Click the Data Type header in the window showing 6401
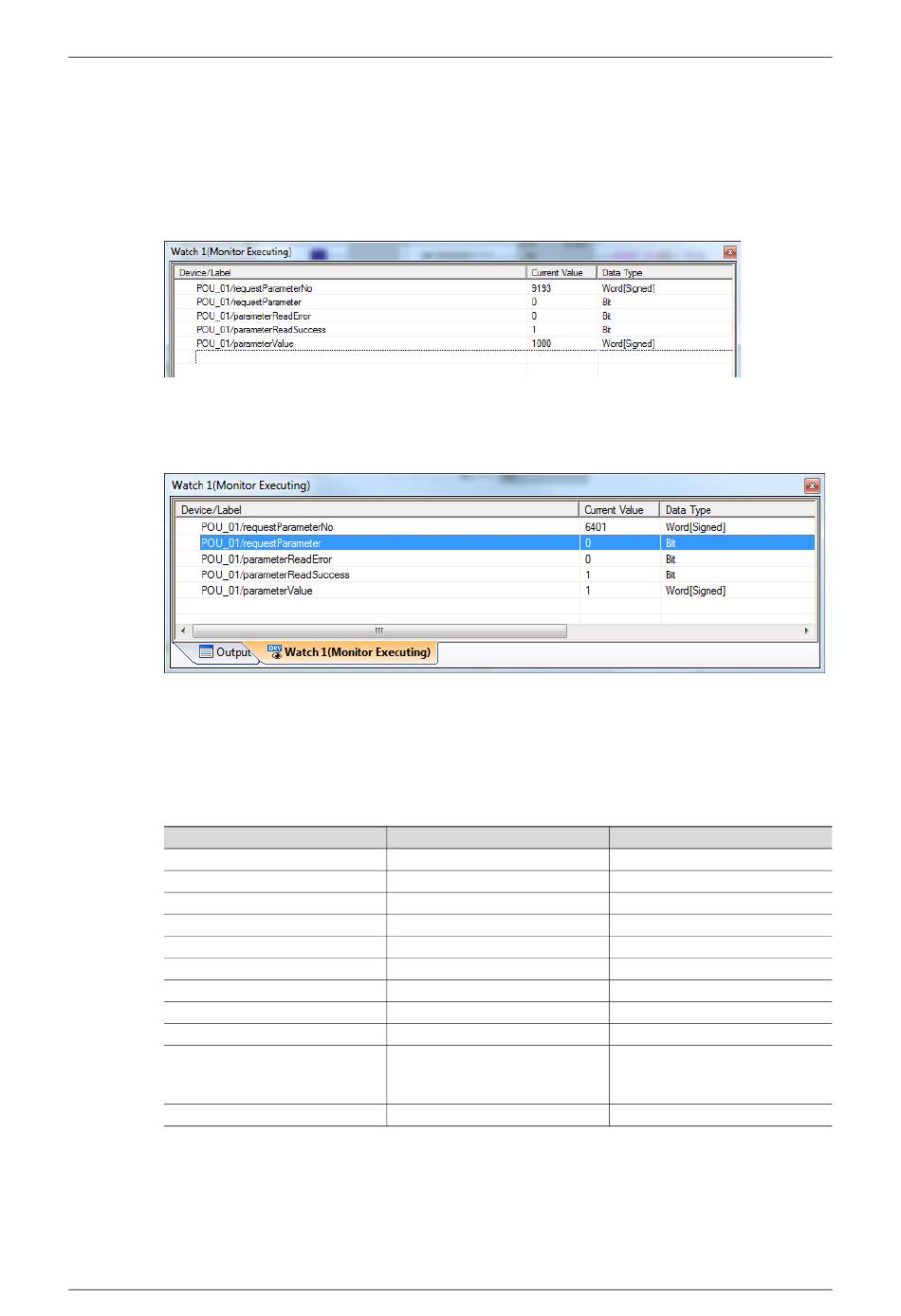Image resolution: width=901 pixels, height=1316 pixels. (x=737, y=510)
